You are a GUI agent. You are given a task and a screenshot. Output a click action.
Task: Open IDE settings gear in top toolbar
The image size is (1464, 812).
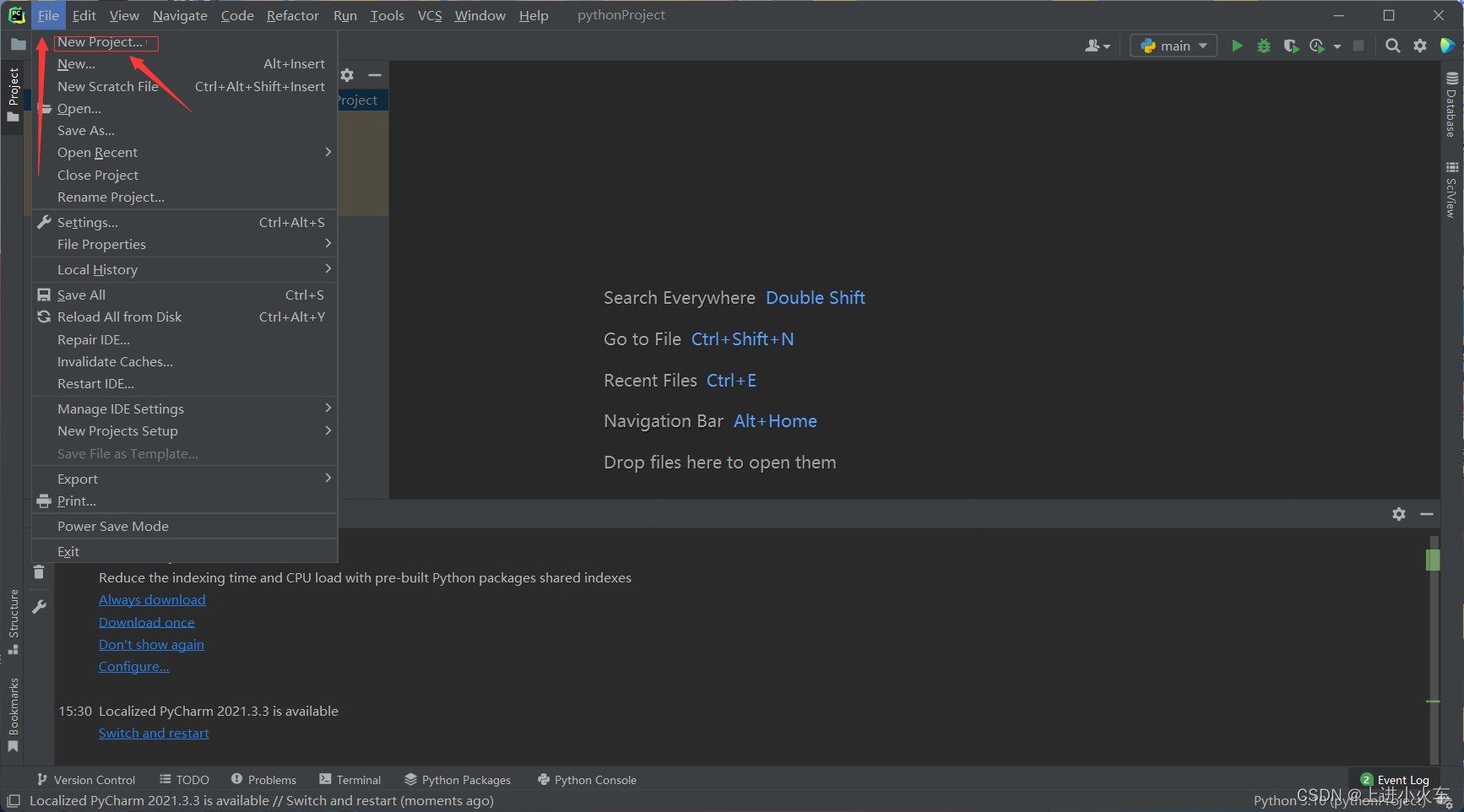(1420, 46)
